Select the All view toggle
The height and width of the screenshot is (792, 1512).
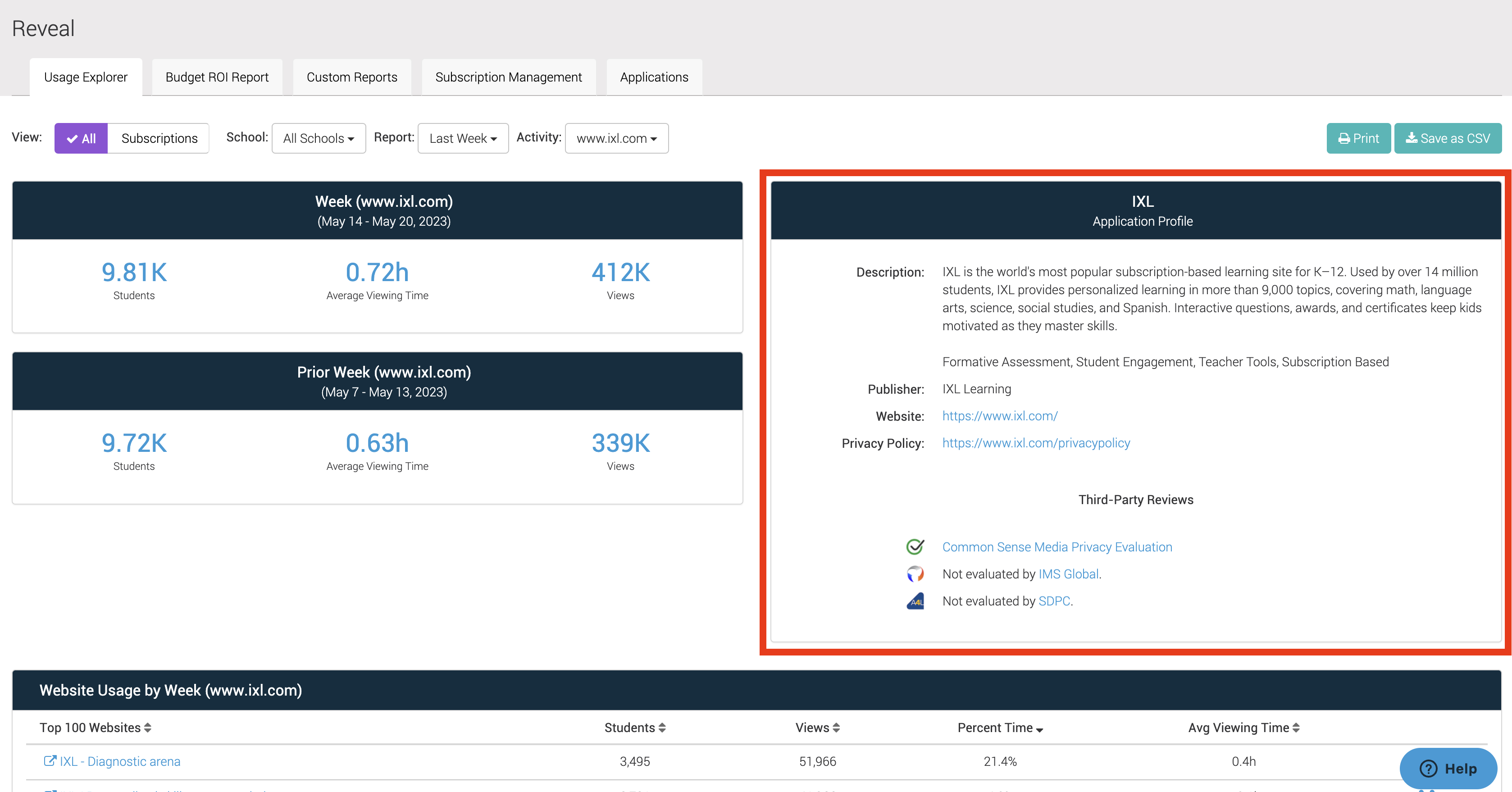(x=81, y=139)
